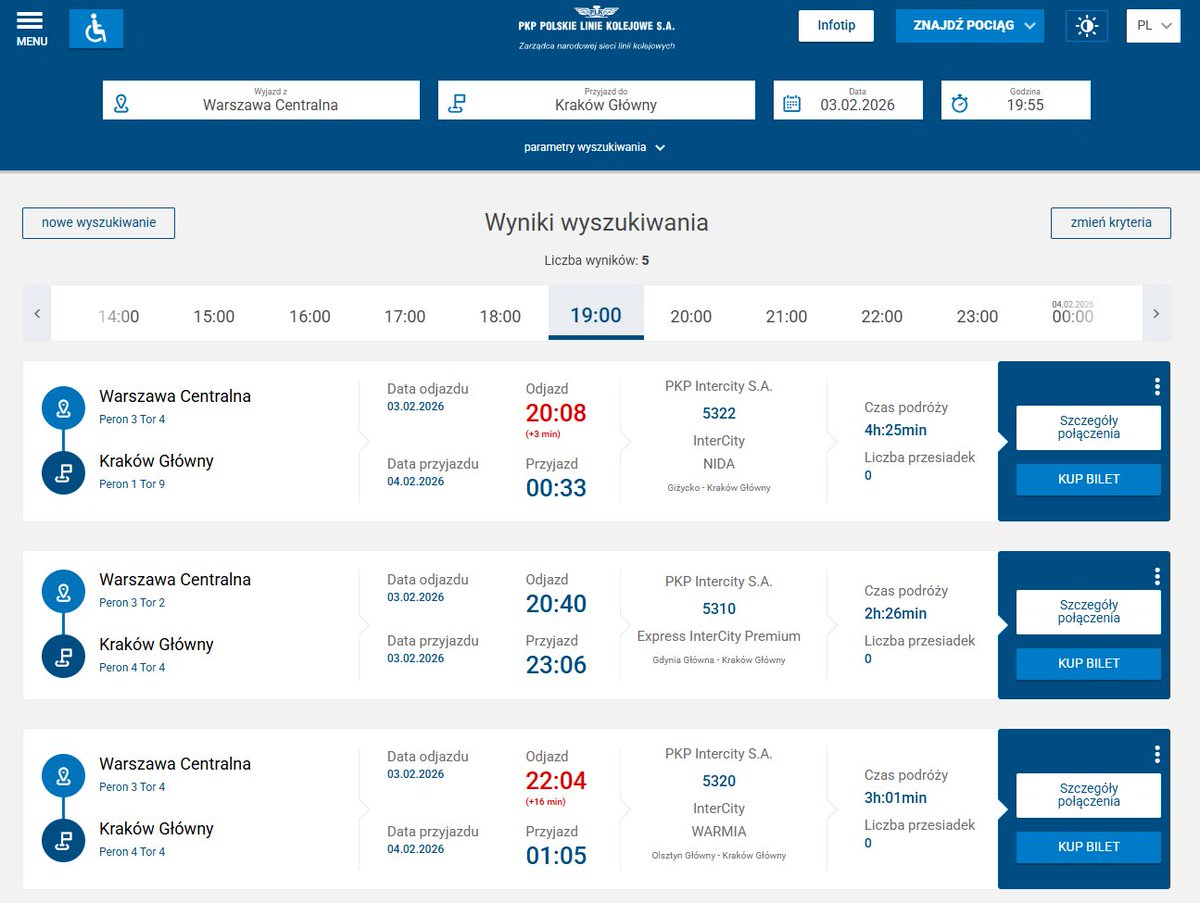The width and height of the screenshot is (1200, 903).
Task: Select the 18:00 hour tab
Action: click(500, 316)
